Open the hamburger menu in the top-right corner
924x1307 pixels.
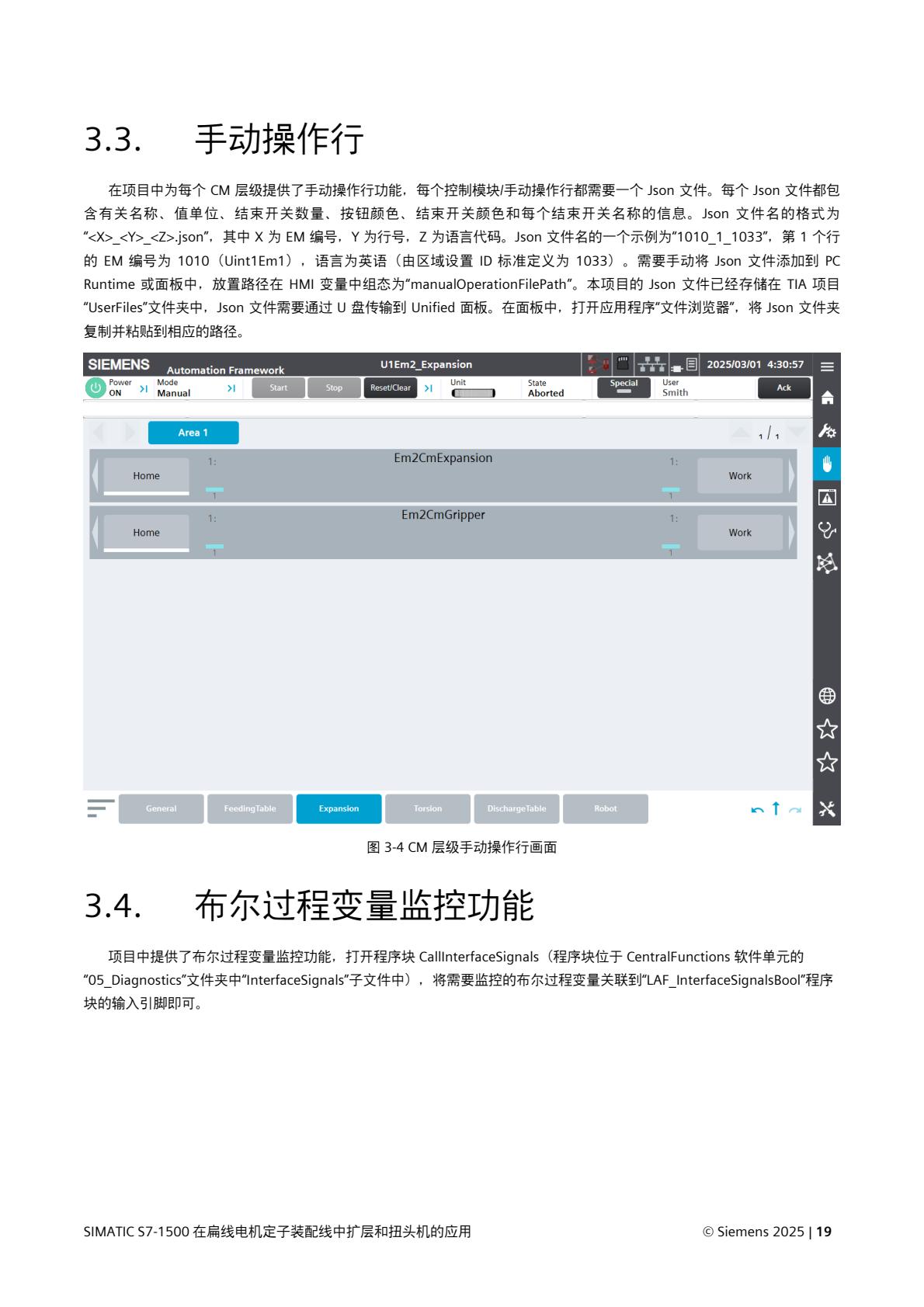click(x=827, y=367)
